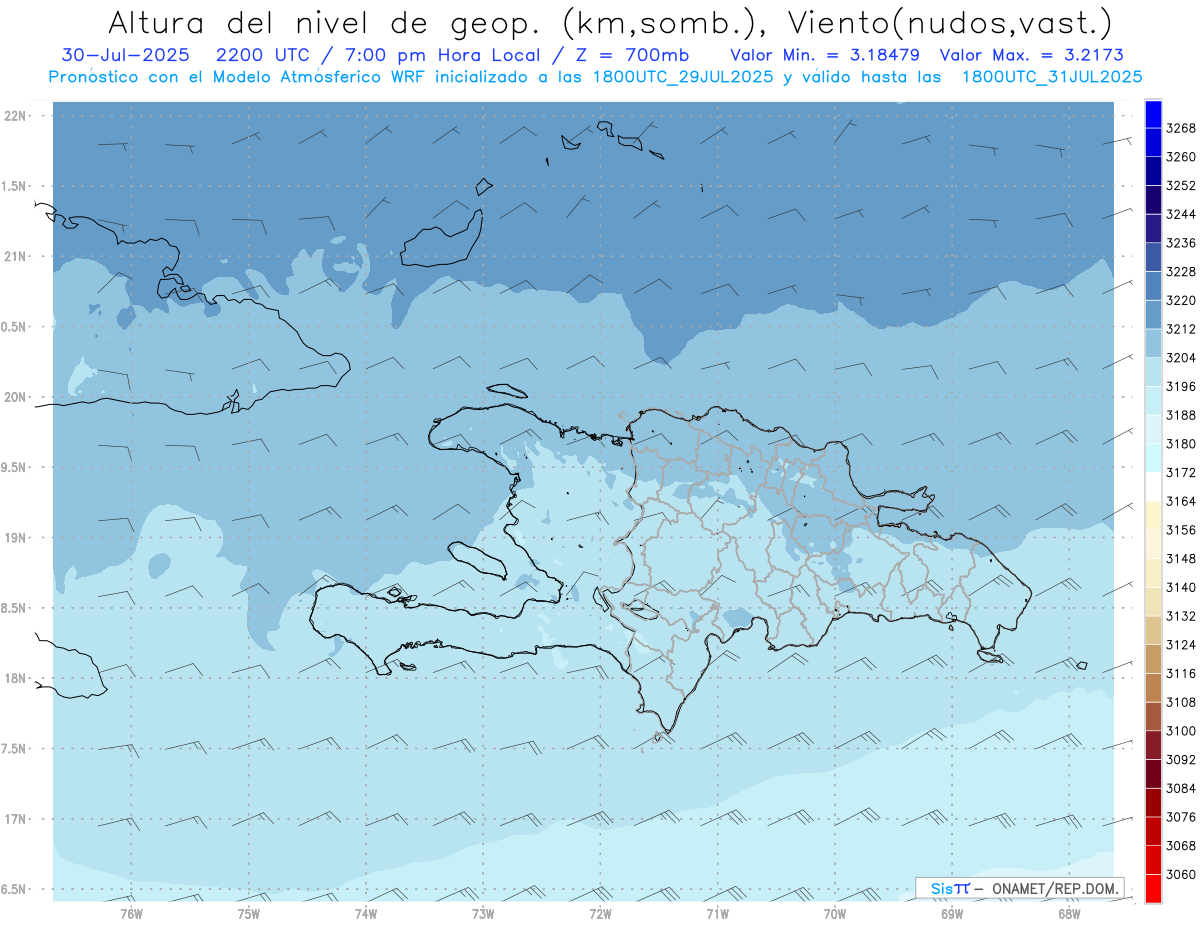Click the '3212' color scale label
The width and height of the screenshot is (1200, 927).
pyautogui.click(x=1181, y=329)
